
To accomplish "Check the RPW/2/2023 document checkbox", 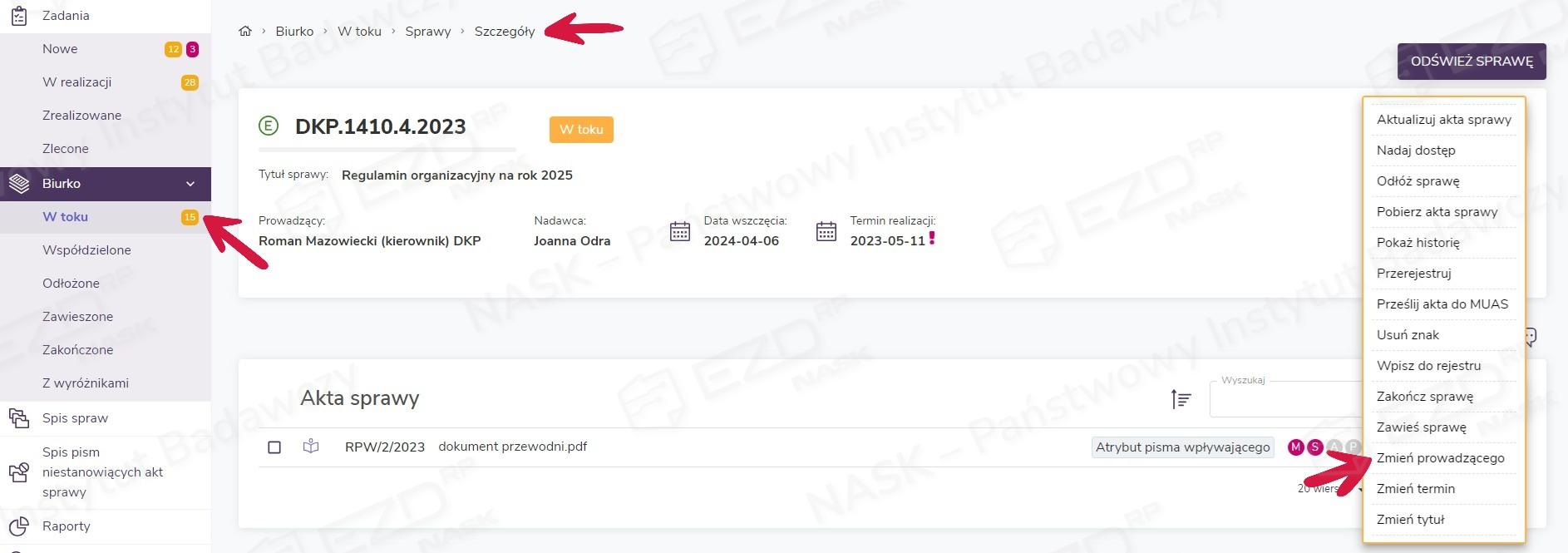I will [x=274, y=447].
